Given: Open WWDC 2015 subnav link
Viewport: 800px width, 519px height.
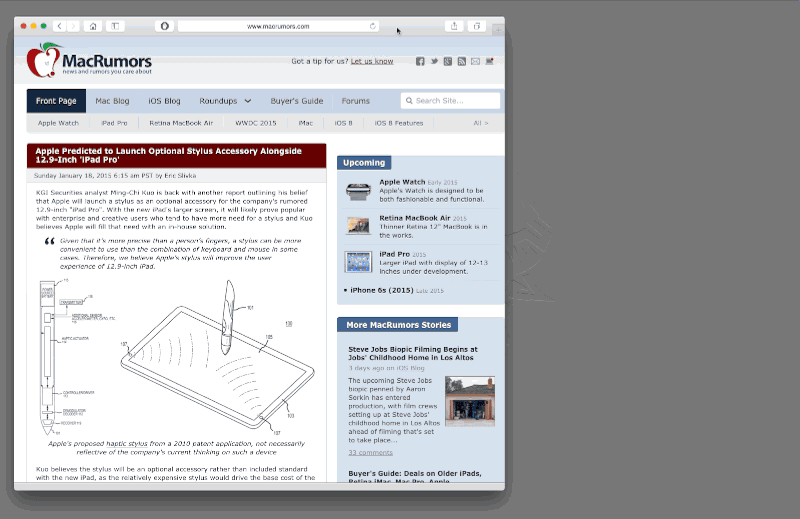Looking at the screenshot, I should coord(256,123).
